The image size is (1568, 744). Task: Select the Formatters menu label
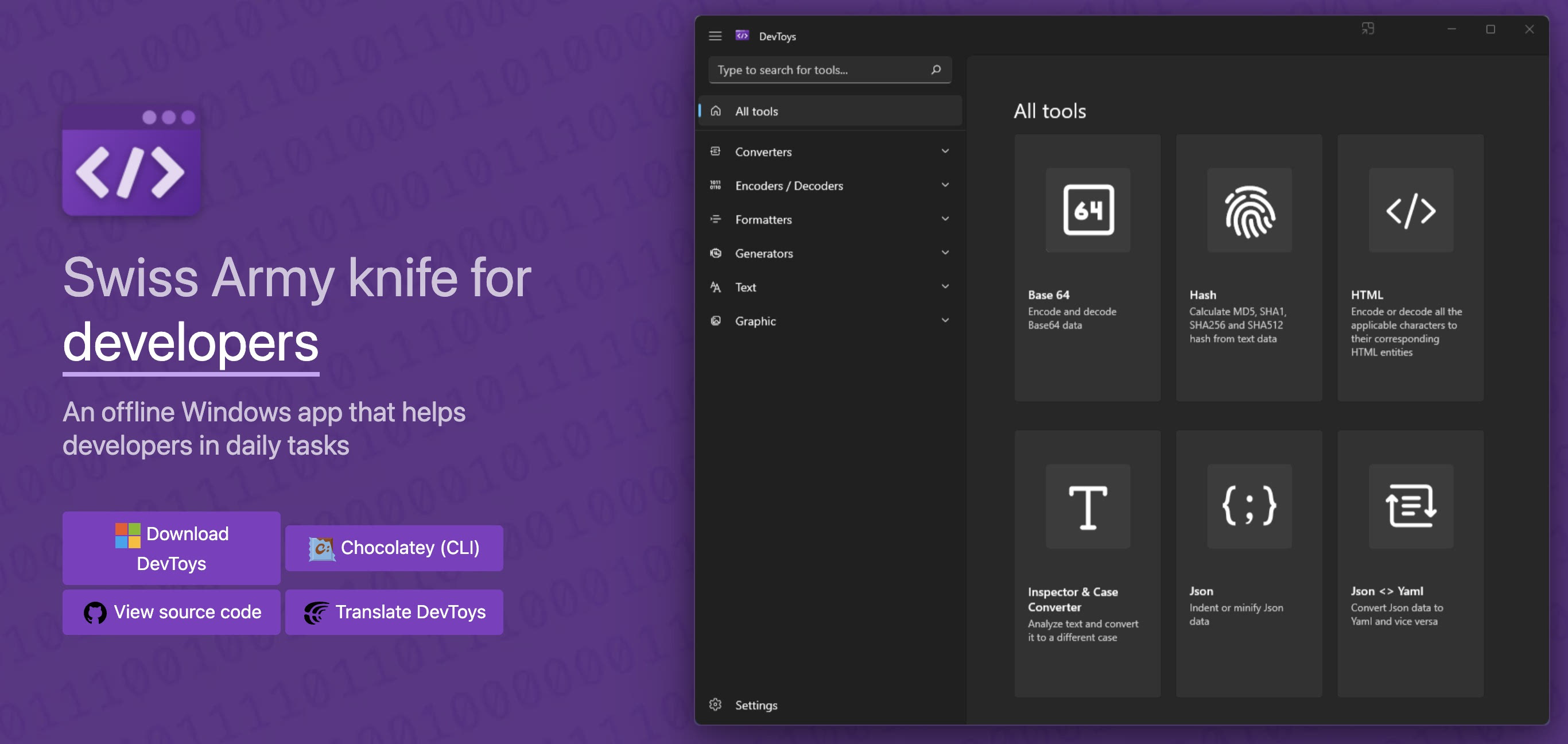pyautogui.click(x=763, y=219)
